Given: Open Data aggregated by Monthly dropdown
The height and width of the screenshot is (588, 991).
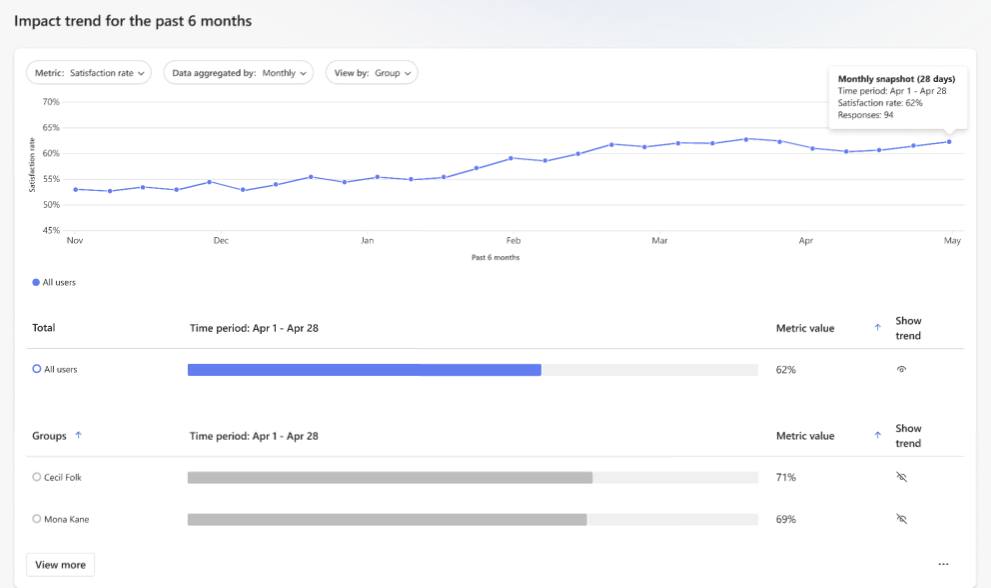Looking at the screenshot, I should (x=238, y=73).
